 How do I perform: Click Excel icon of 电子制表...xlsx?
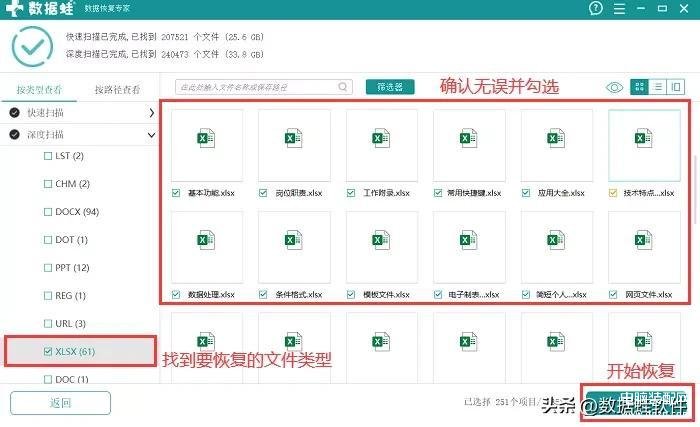tap(468, 240)
